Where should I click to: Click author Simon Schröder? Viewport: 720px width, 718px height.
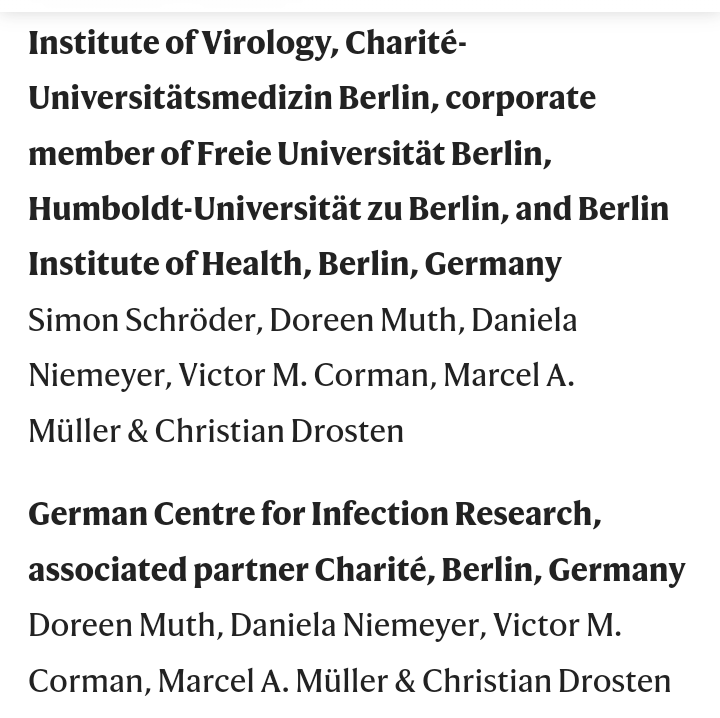click(x=143, y=320)
